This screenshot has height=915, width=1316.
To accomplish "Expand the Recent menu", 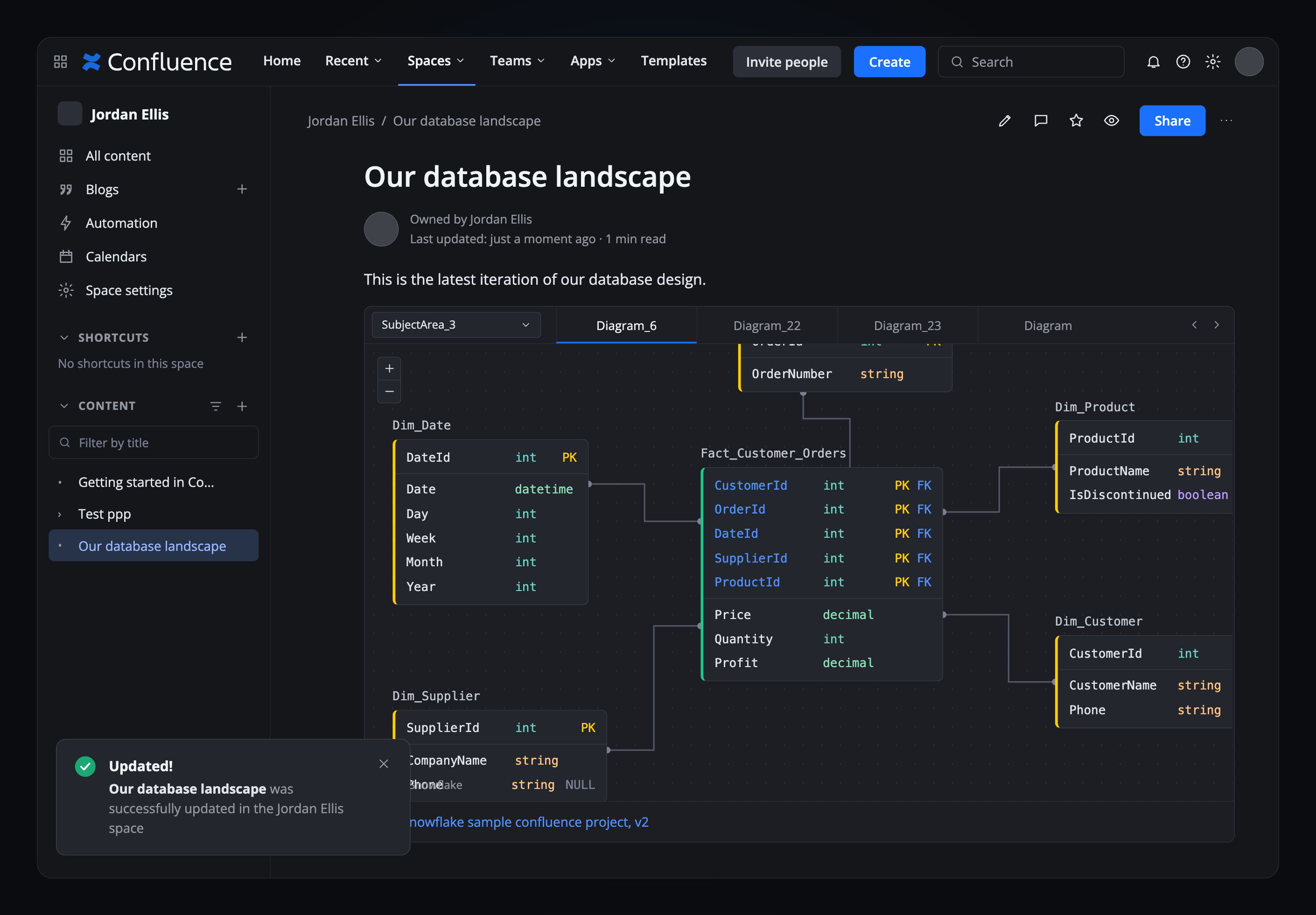I will (353, 61).
